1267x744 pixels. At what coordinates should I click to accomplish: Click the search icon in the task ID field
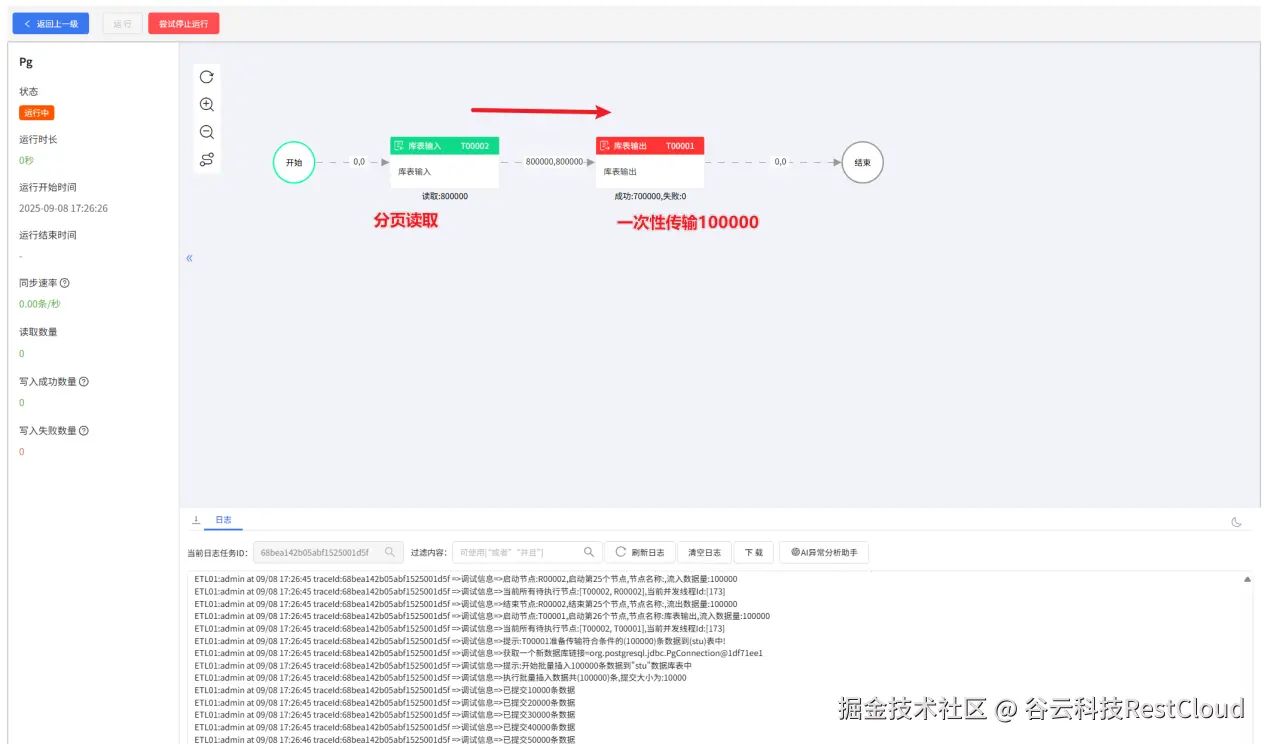click(390, 552)
